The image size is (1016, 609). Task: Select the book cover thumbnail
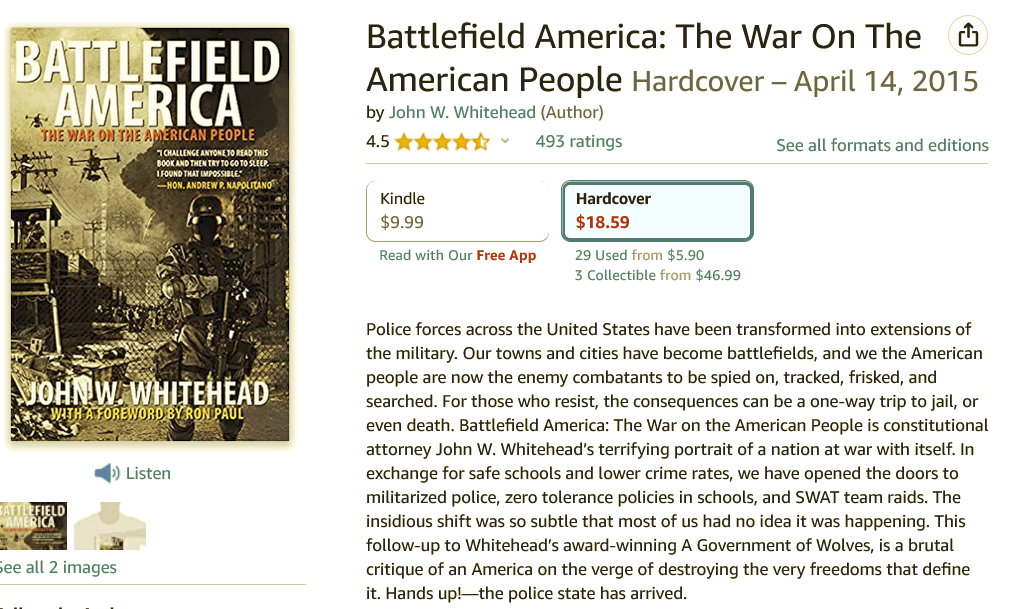pos(32,525)
